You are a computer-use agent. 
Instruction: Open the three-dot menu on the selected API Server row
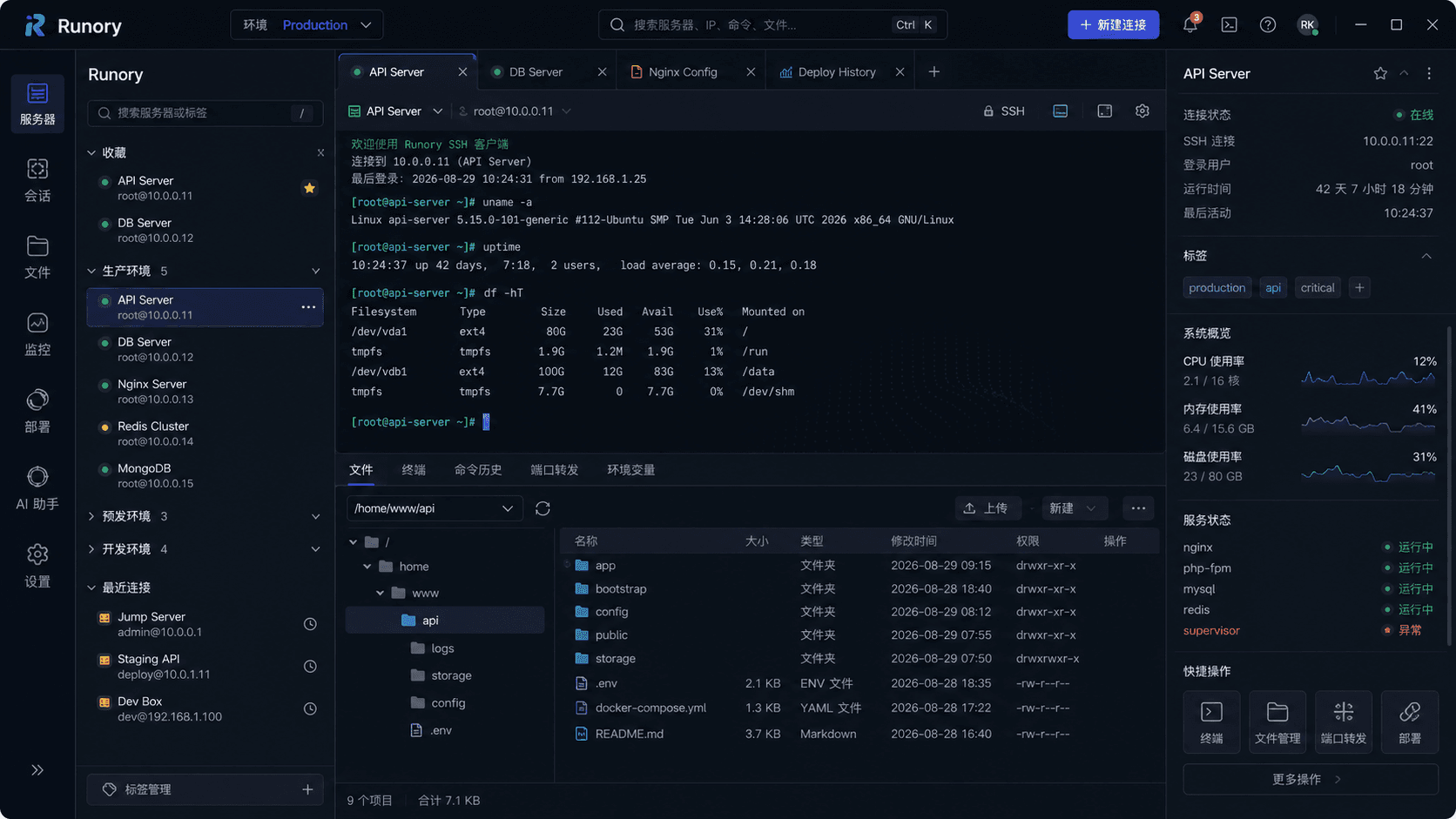pos(308,307)
